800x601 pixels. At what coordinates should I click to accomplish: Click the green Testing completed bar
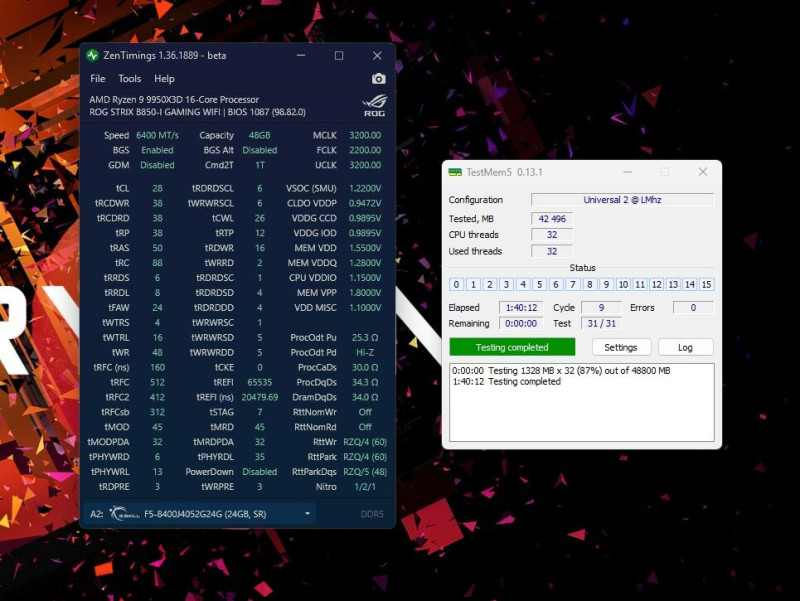point(512,347)
